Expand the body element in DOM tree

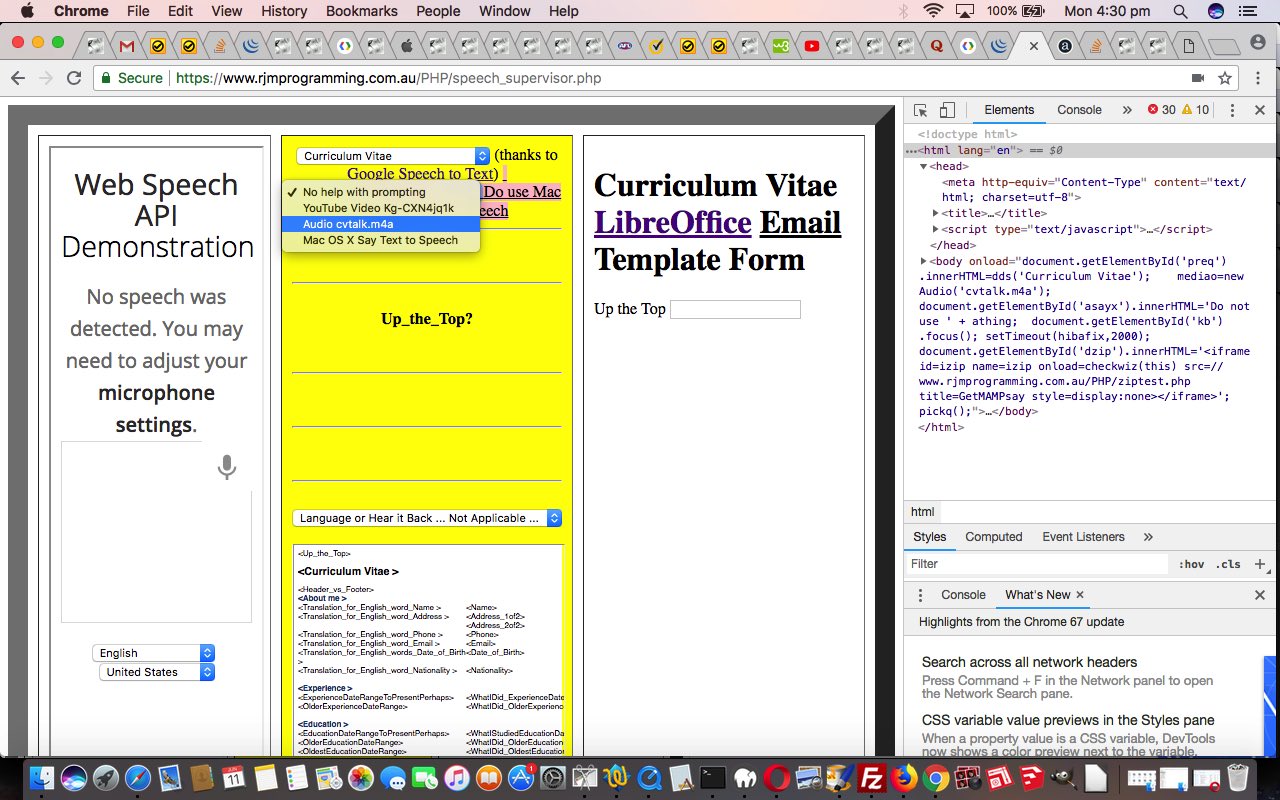[x=925, y=261]
